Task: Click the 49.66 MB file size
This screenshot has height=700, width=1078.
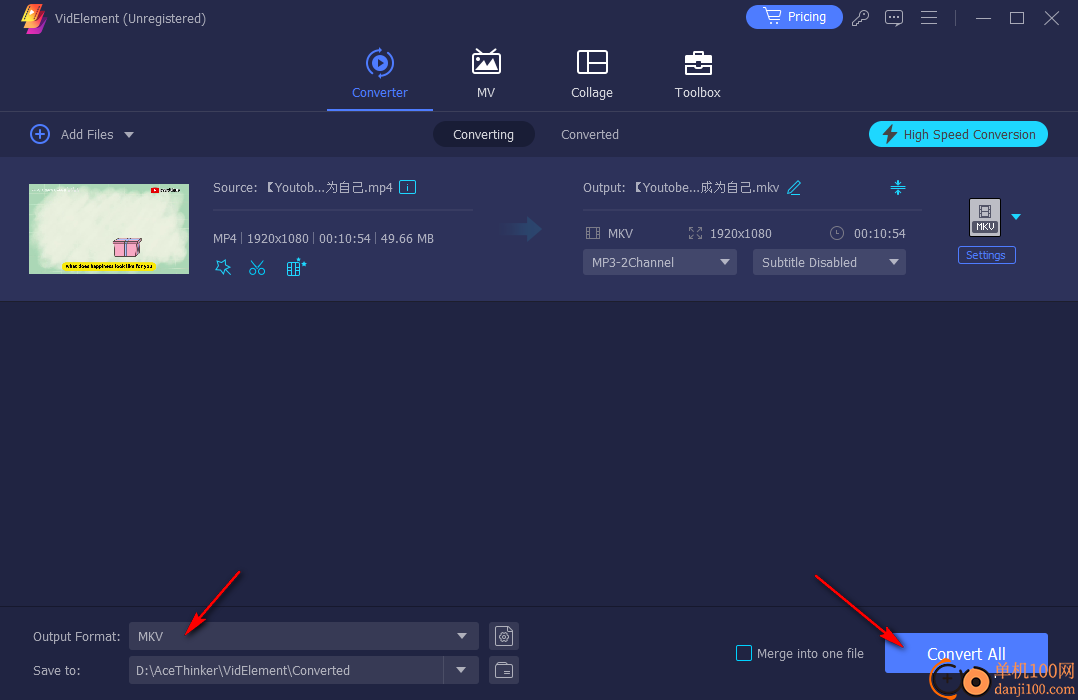Action: pyautogui.click(x=407, y=239)
